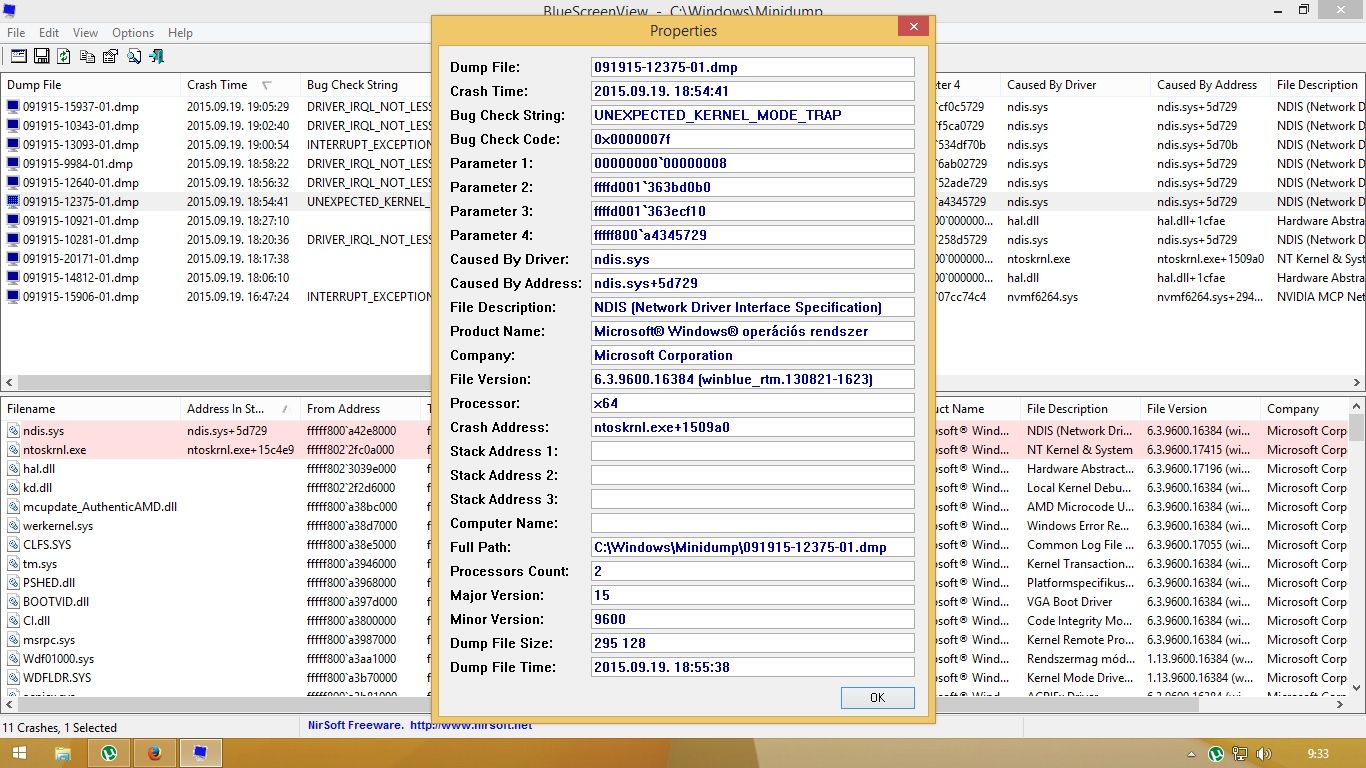The image size is (1366, 768).
Task: Sort by the Caused By Driver column
Action: [x=1075, y=85]
